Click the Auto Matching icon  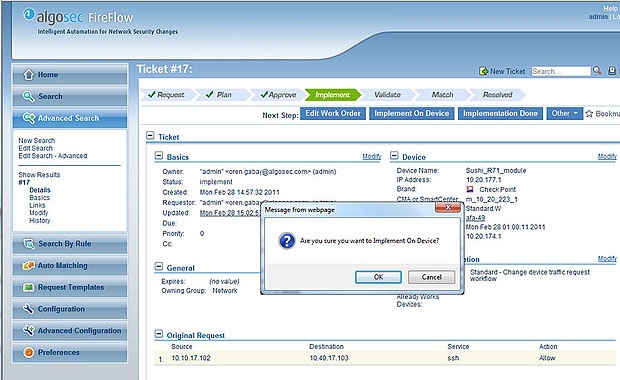(28, 265)
